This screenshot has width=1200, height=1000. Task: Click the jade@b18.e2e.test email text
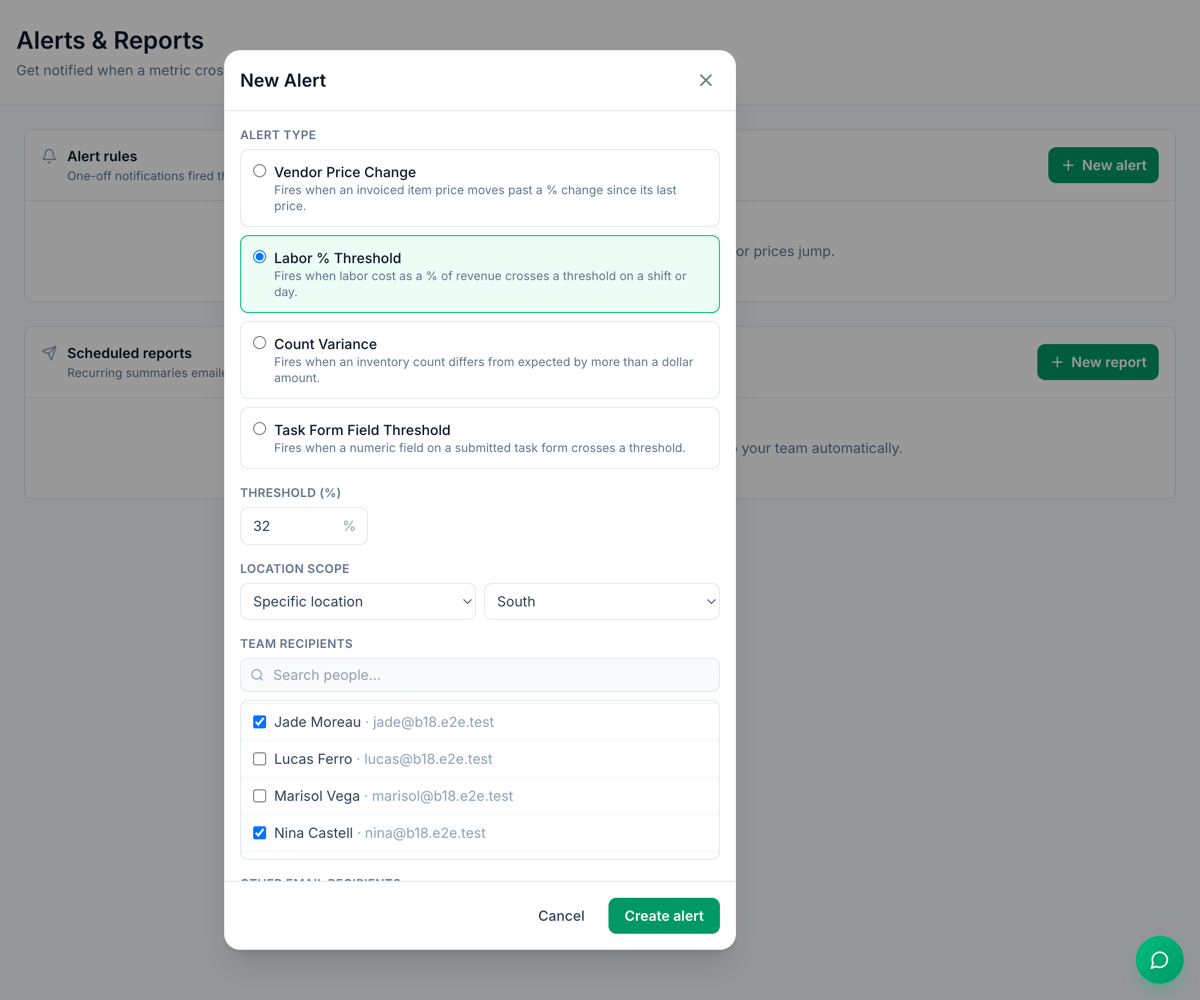point(434,722)
